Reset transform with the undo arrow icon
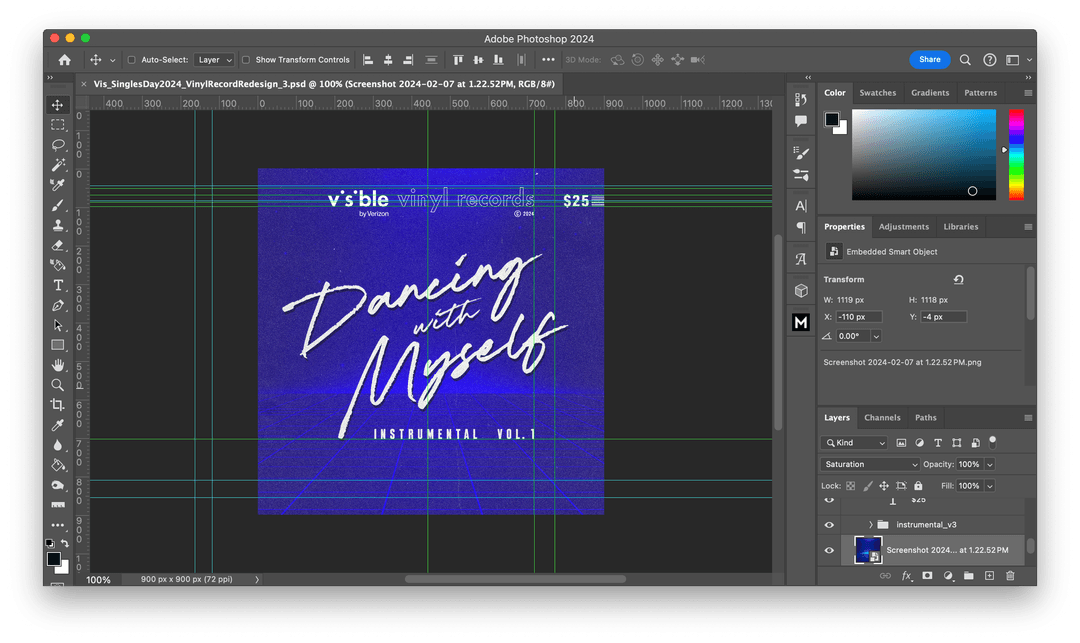 [958, 280]
